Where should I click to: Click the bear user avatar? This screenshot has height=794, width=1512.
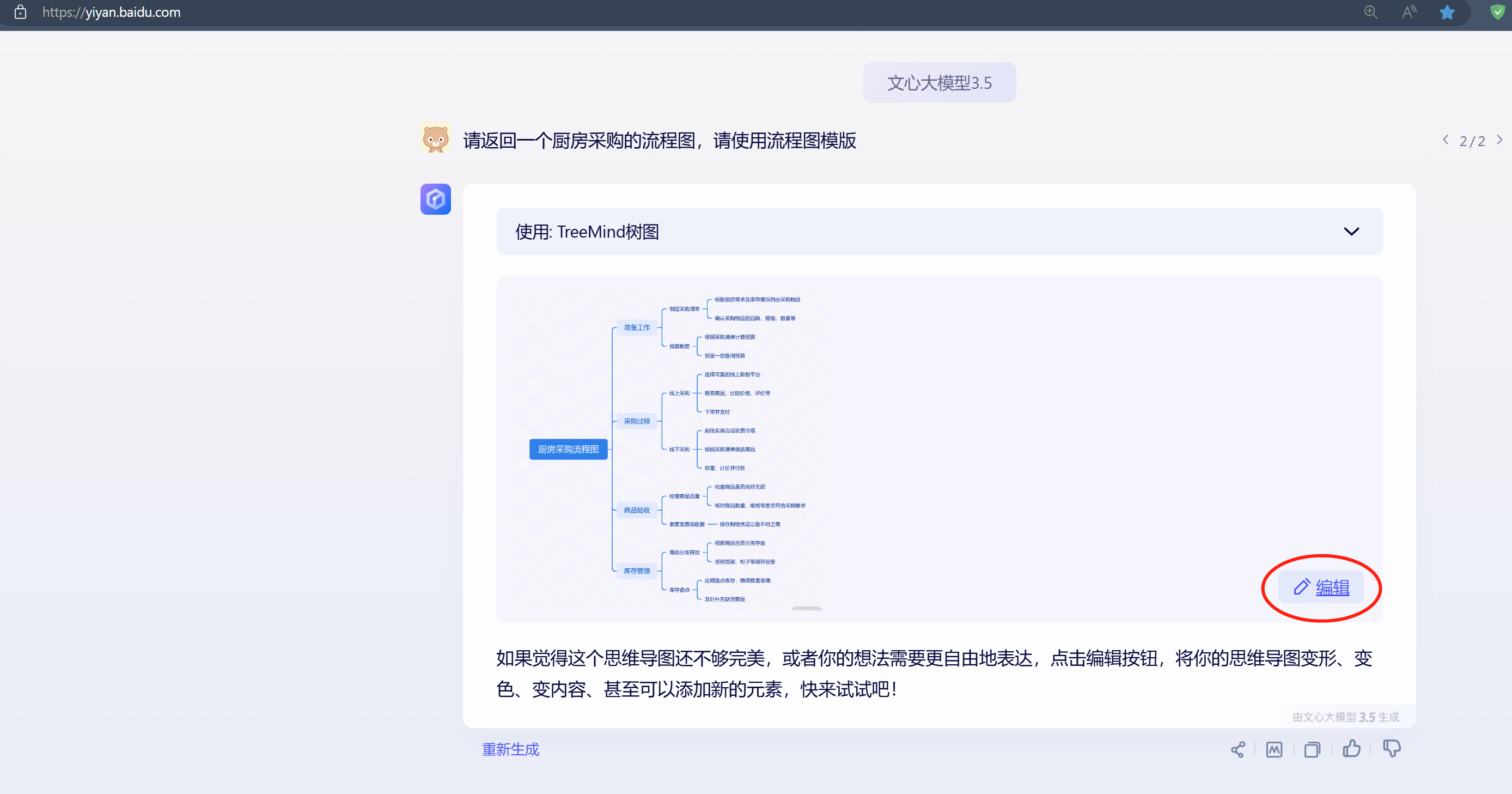436,138
